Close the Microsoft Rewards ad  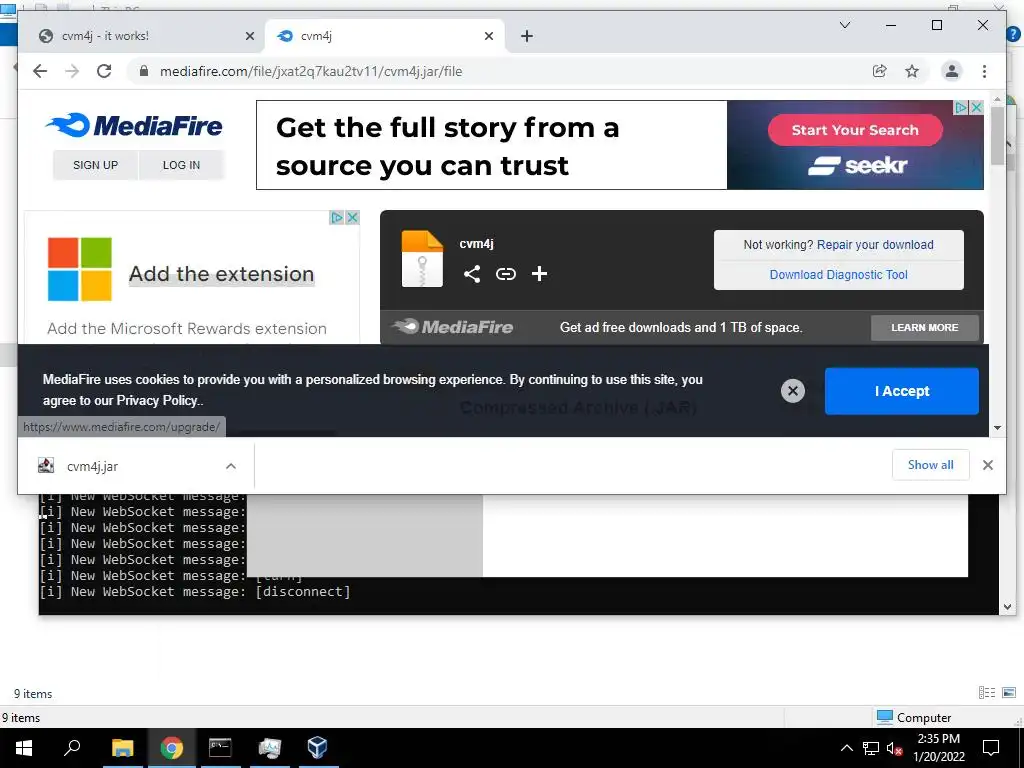click(x=352, y=217)
